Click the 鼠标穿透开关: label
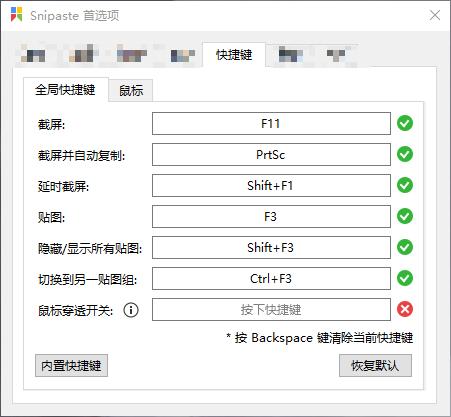 75,311
